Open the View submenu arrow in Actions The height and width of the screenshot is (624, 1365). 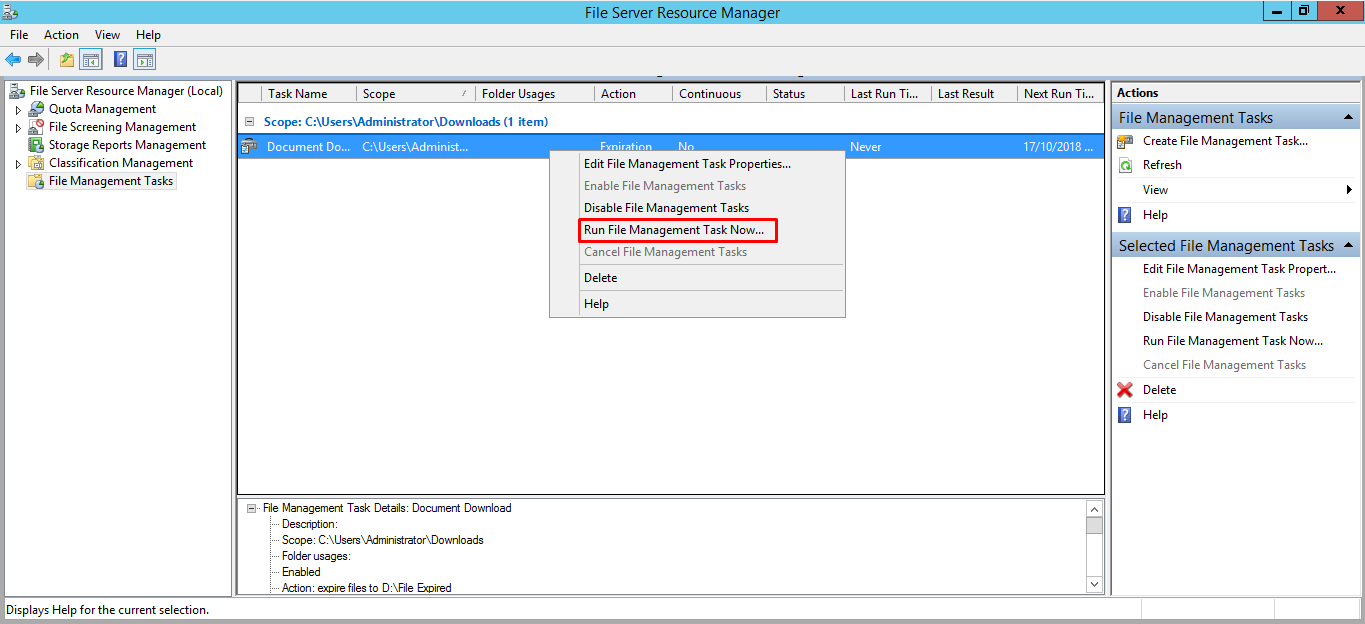1349,190
